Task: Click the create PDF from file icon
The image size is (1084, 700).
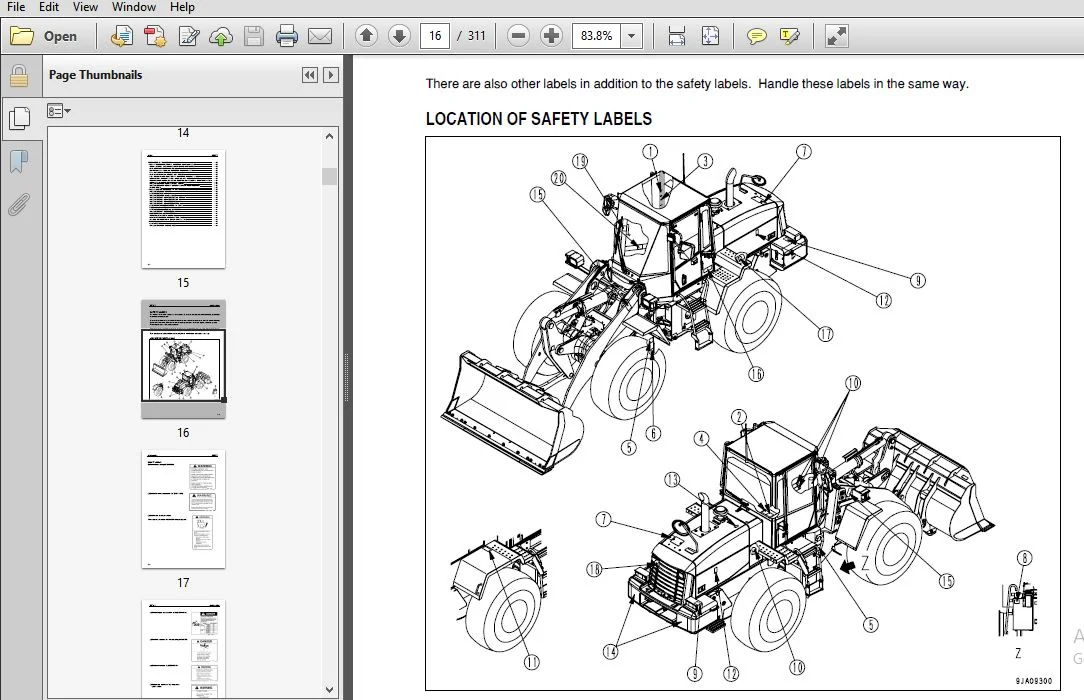Action: (x=122, y=36)
